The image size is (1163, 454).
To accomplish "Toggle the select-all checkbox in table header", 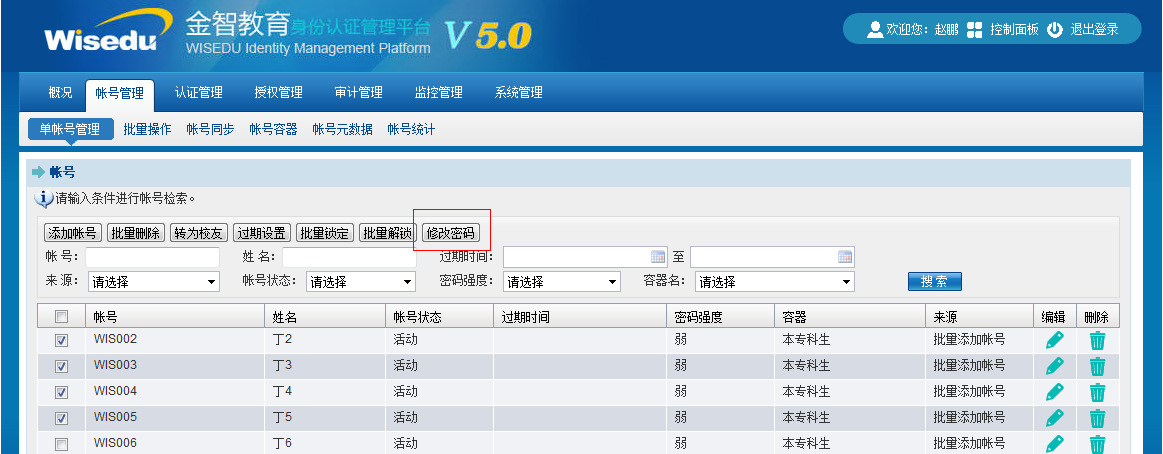I will pyautogui.click(x=62, y=317).
